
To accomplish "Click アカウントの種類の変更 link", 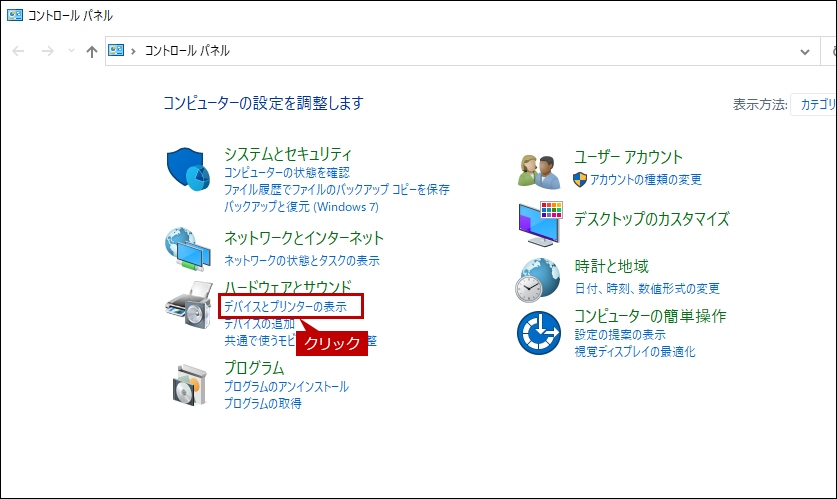I will pos(646,180).
